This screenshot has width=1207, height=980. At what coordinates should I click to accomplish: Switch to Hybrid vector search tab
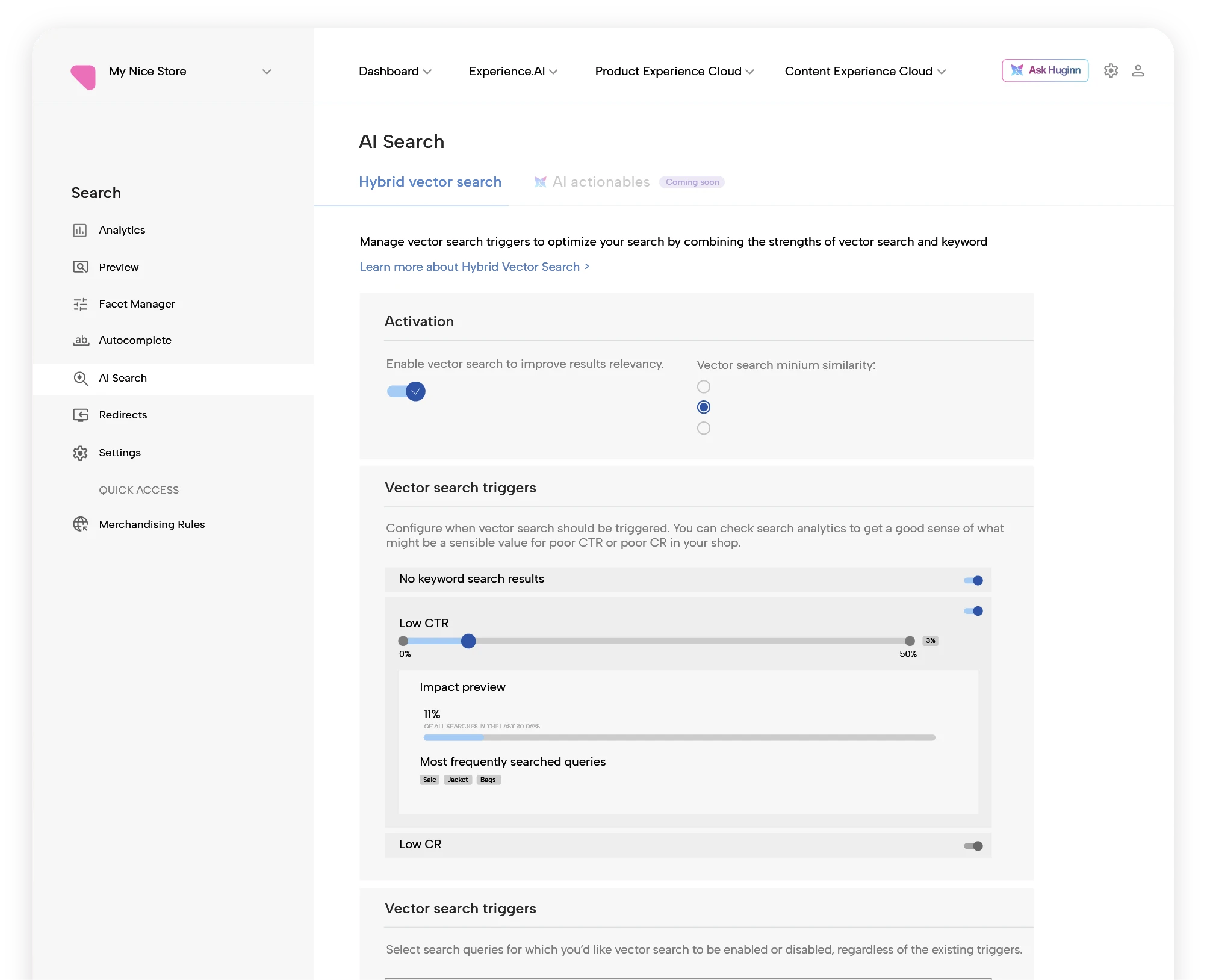pyautogui.click(x=430, y=182)
